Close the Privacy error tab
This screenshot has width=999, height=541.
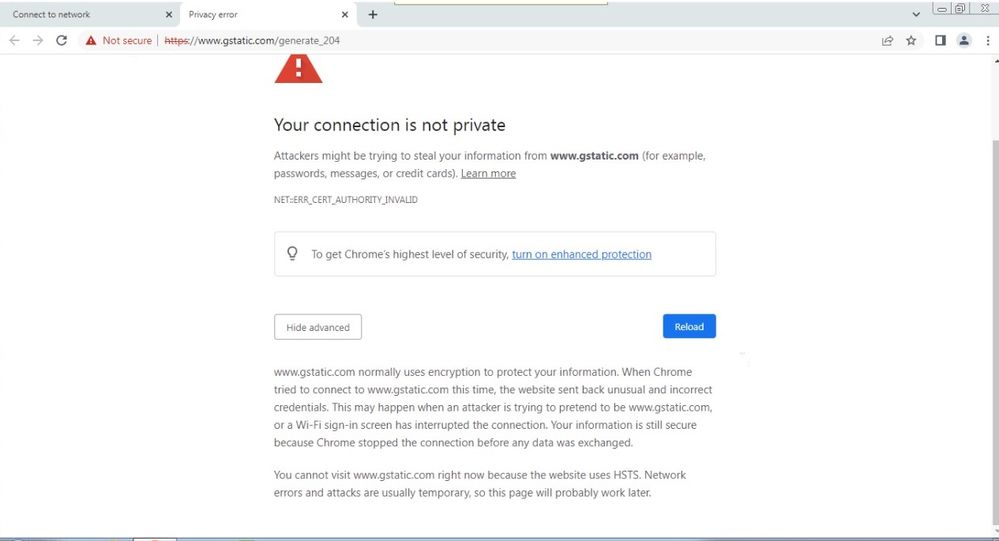(x=345, y=15)
